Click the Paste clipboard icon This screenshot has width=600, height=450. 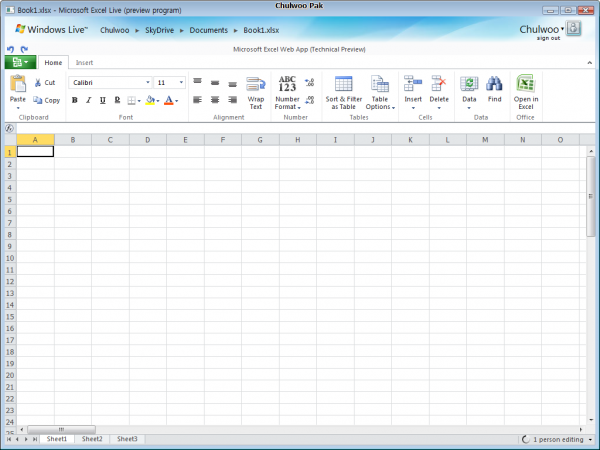[18, 83]
